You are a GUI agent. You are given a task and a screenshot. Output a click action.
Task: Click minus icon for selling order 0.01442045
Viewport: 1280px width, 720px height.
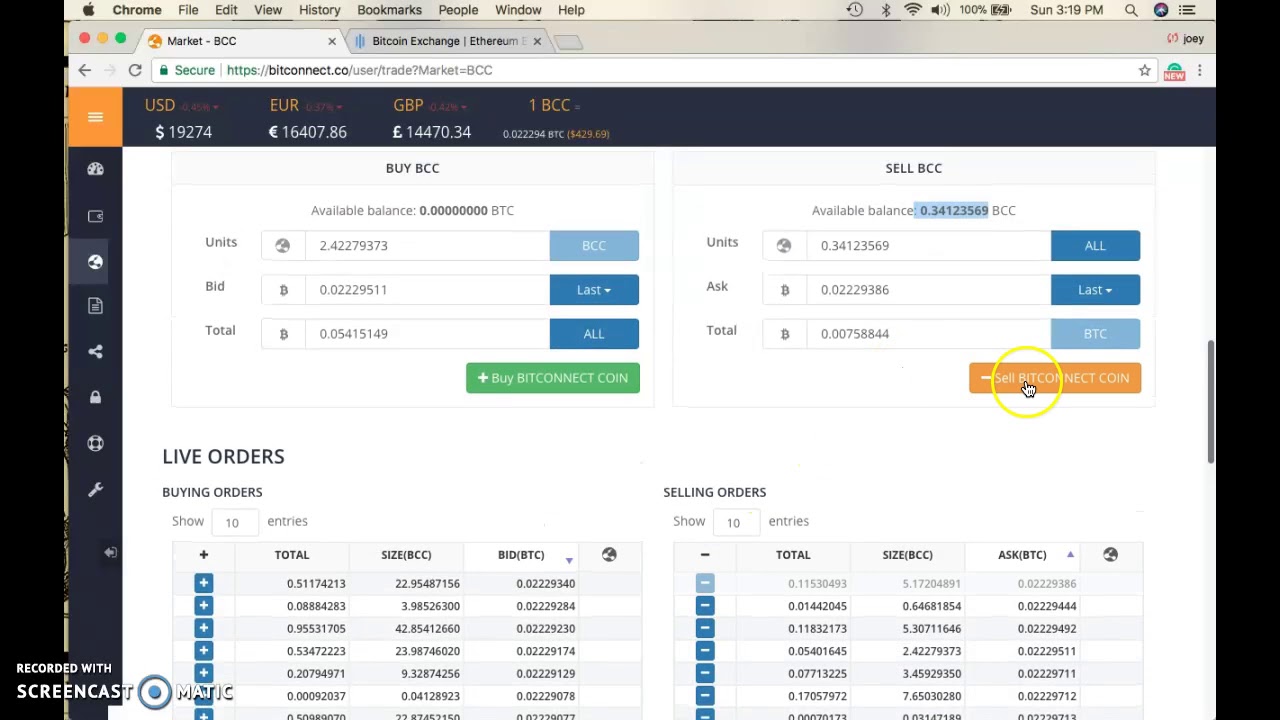pyautogui.click(x=705, y=606)
